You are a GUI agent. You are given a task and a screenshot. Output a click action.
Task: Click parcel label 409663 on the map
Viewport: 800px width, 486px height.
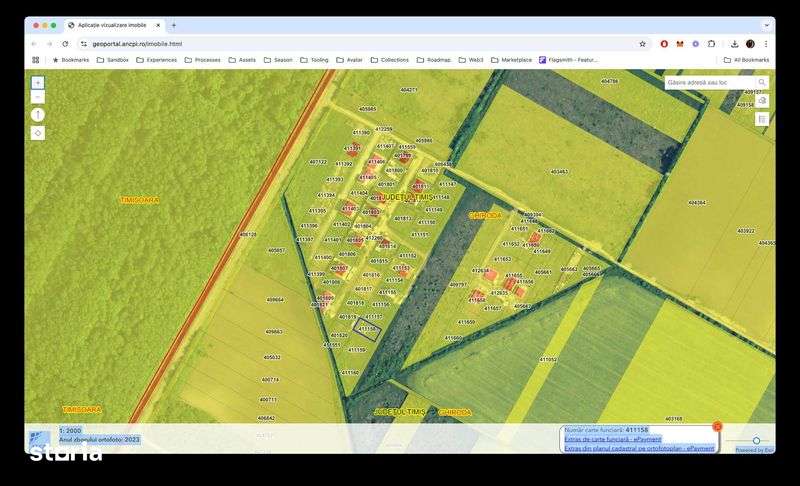pos(273,331)
